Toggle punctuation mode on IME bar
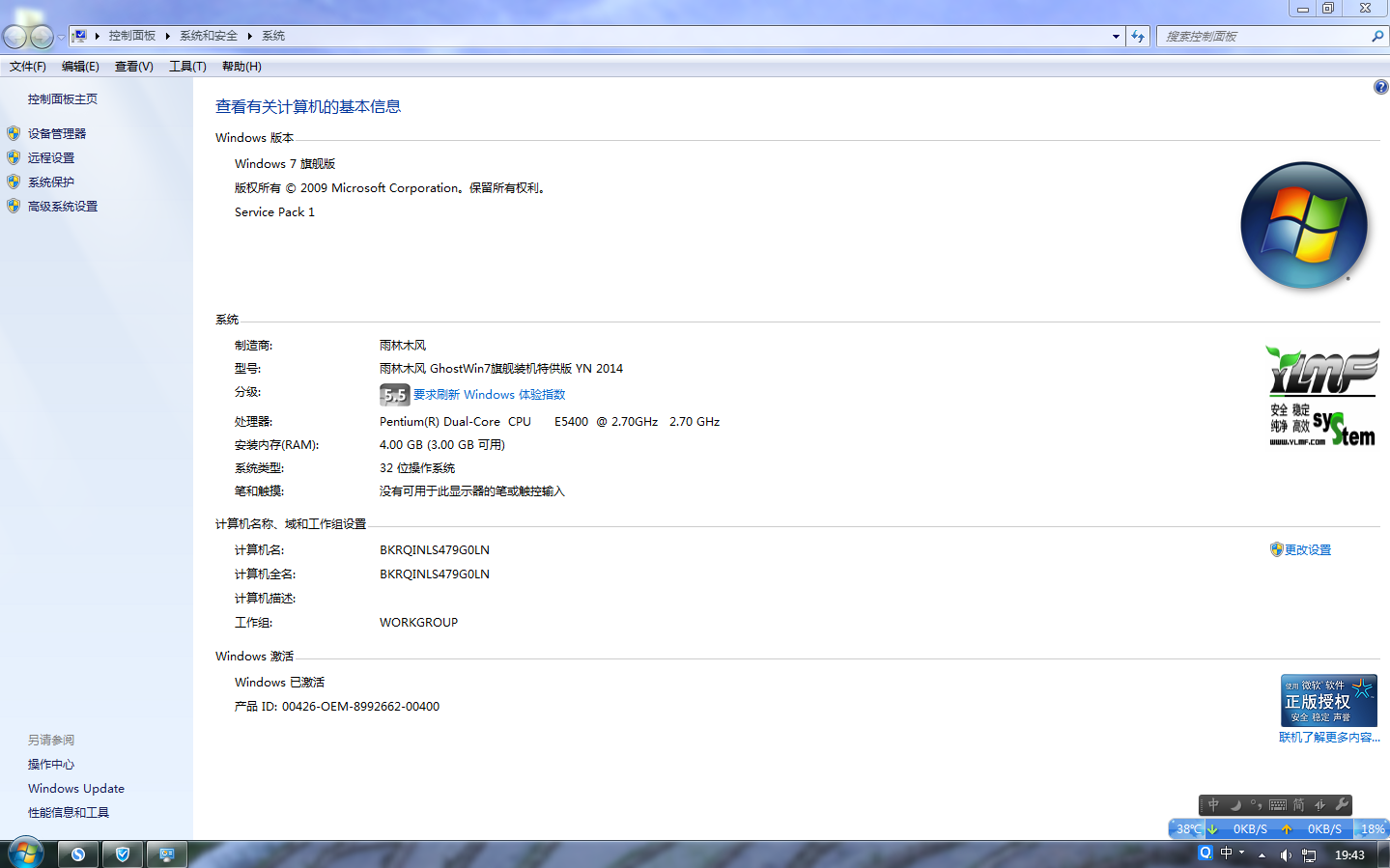1390x868 pixels. (1256, 804)
